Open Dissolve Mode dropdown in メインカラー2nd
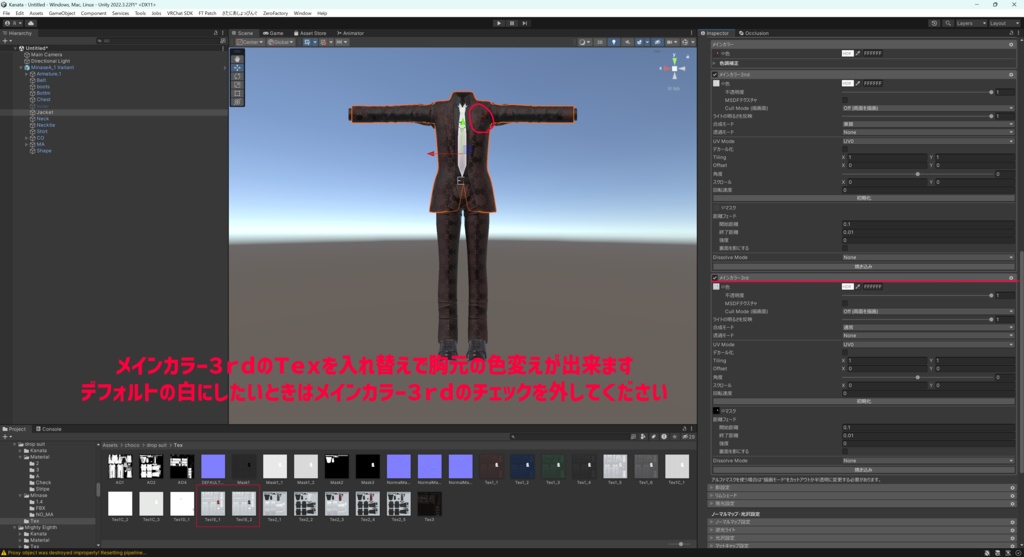Viewport: 1024px width, 557px height. [x=927, y=257]
